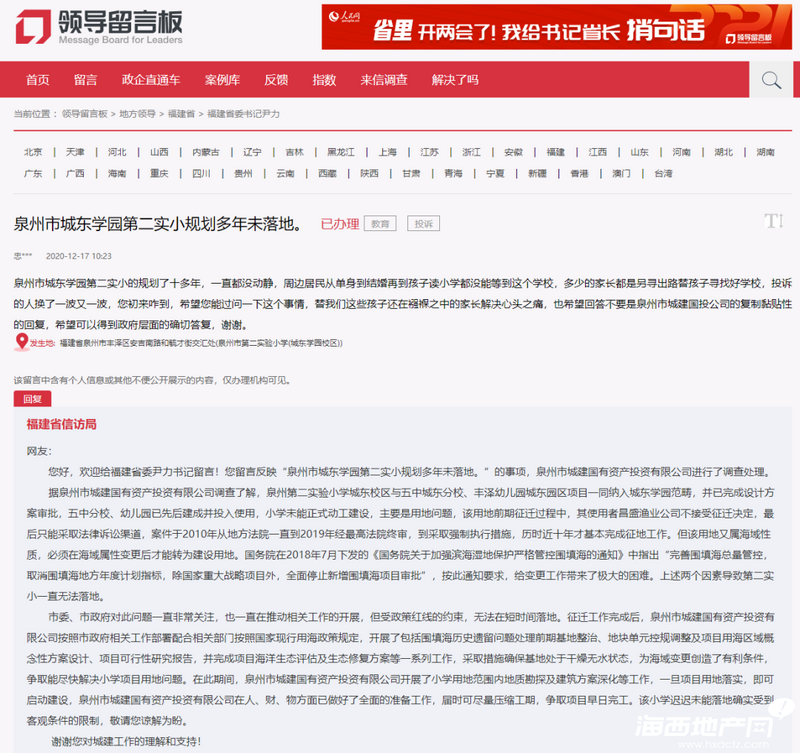This screenshot has height=753, width=800.
Task: Select region 台湾
Action: click(x=663, y=173)
